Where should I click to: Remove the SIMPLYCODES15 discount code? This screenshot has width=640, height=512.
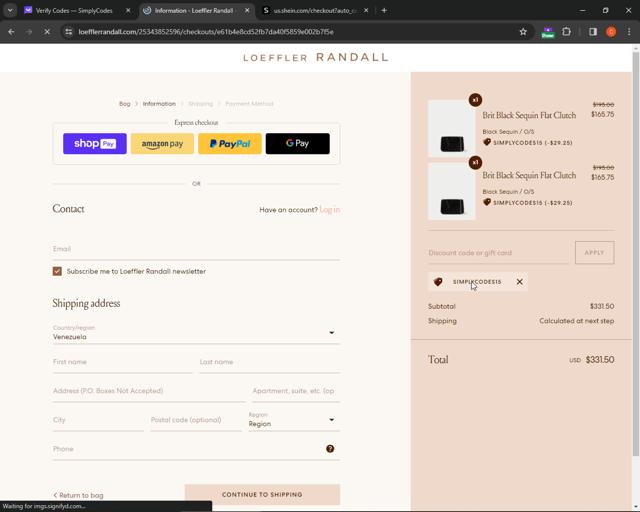520,282
